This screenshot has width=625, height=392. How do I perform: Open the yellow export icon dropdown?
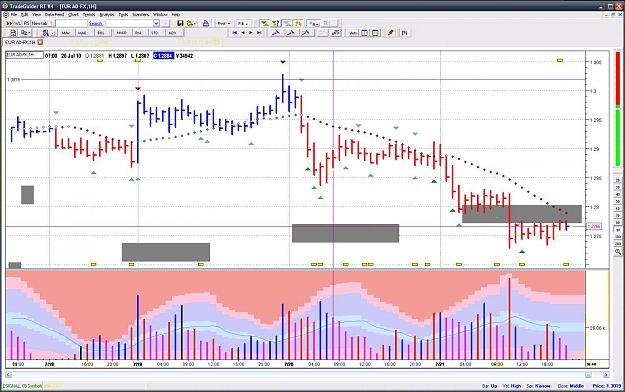pyautogui.click(x=191, y=23)
